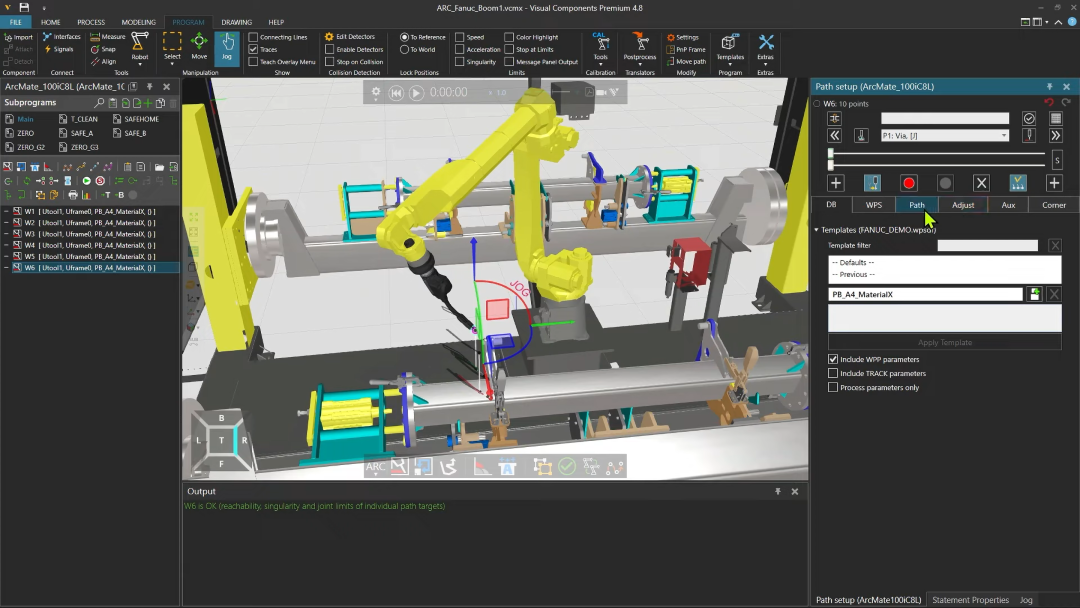The image size is (1080, 608).
Task: Collapse the Templates section
Action: [816, 230]
